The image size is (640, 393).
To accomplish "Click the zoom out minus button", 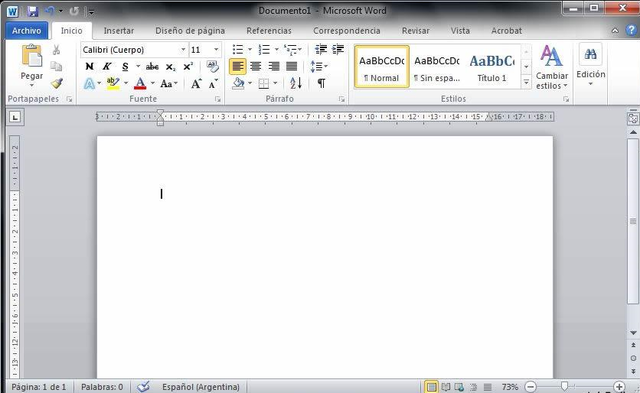I will [x=530, y=386].
